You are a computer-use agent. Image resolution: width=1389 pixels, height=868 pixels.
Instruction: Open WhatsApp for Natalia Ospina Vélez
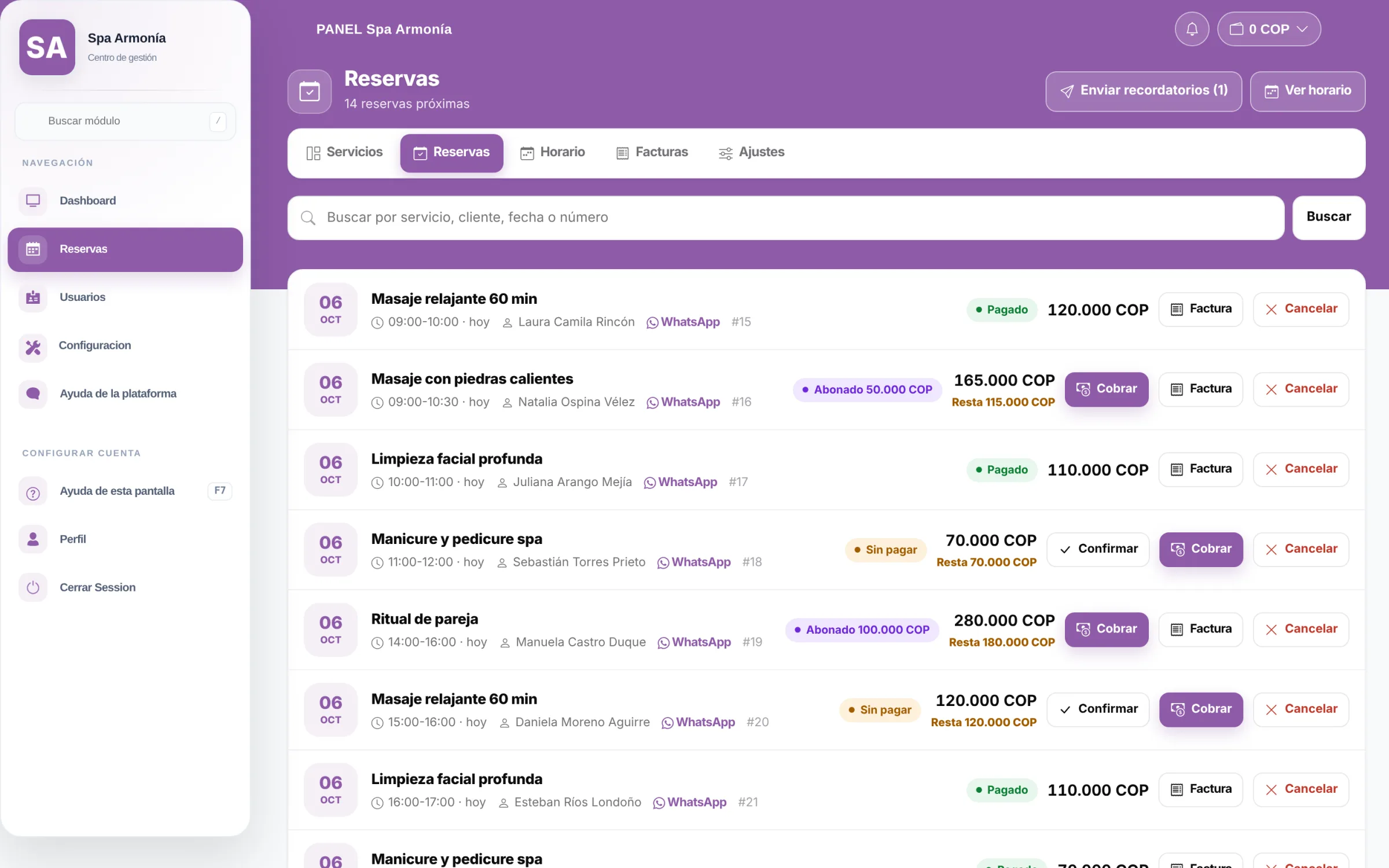tap(683, 402)
